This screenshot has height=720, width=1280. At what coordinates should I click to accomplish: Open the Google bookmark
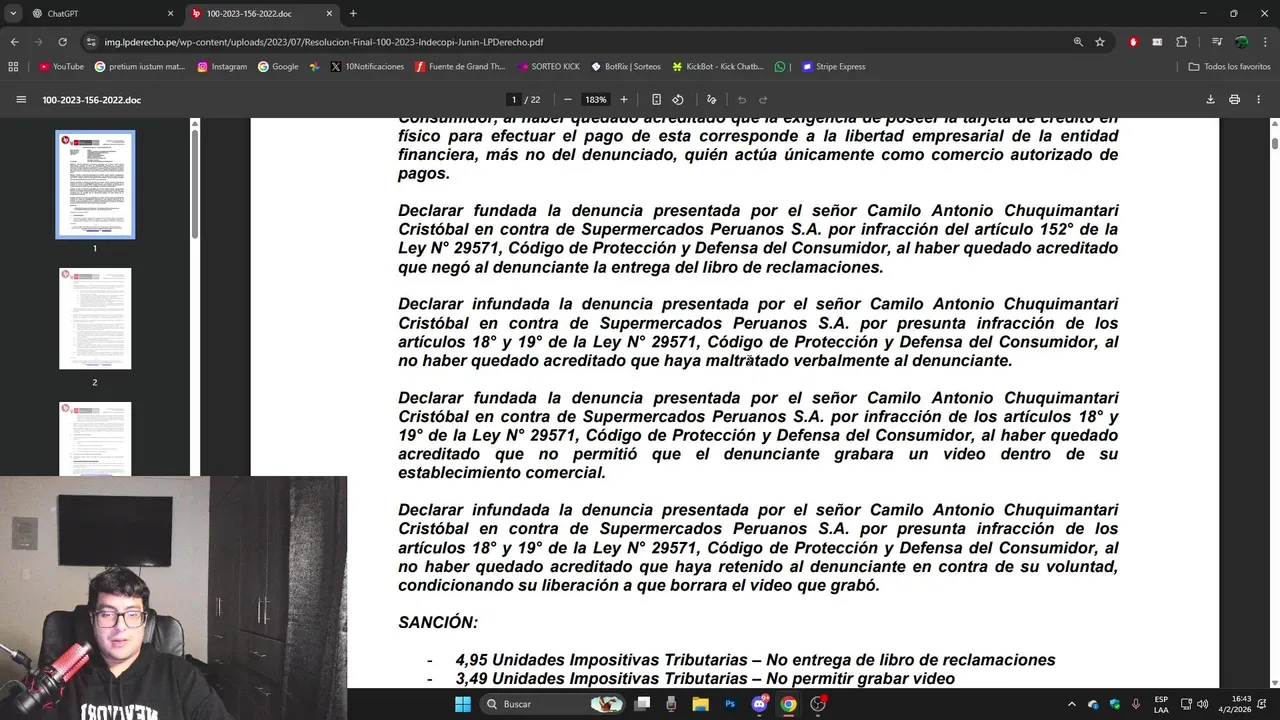coord(278,67)
